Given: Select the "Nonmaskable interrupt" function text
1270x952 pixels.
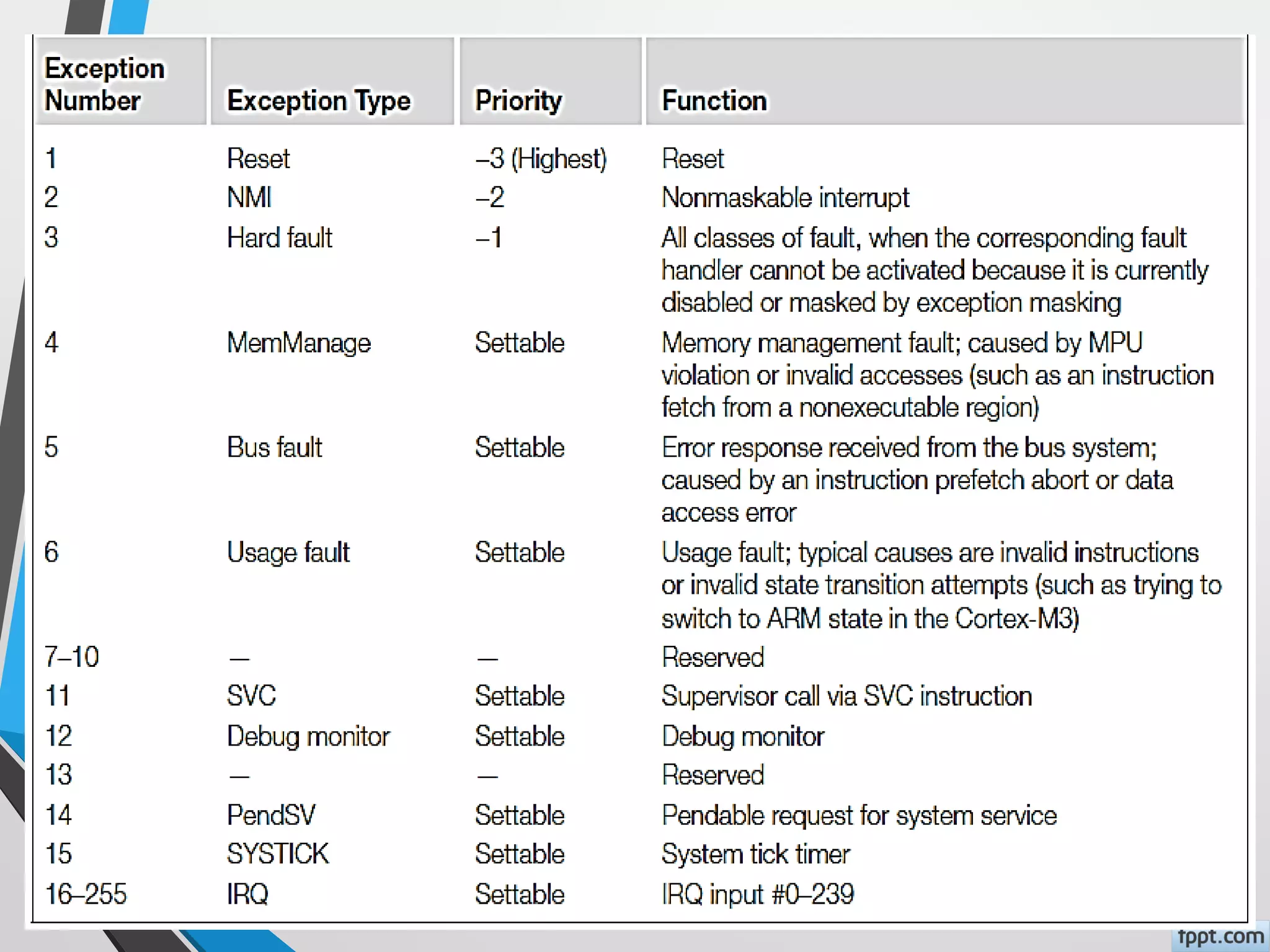Looking at the screenshot, I should click(x=785, y=198).
